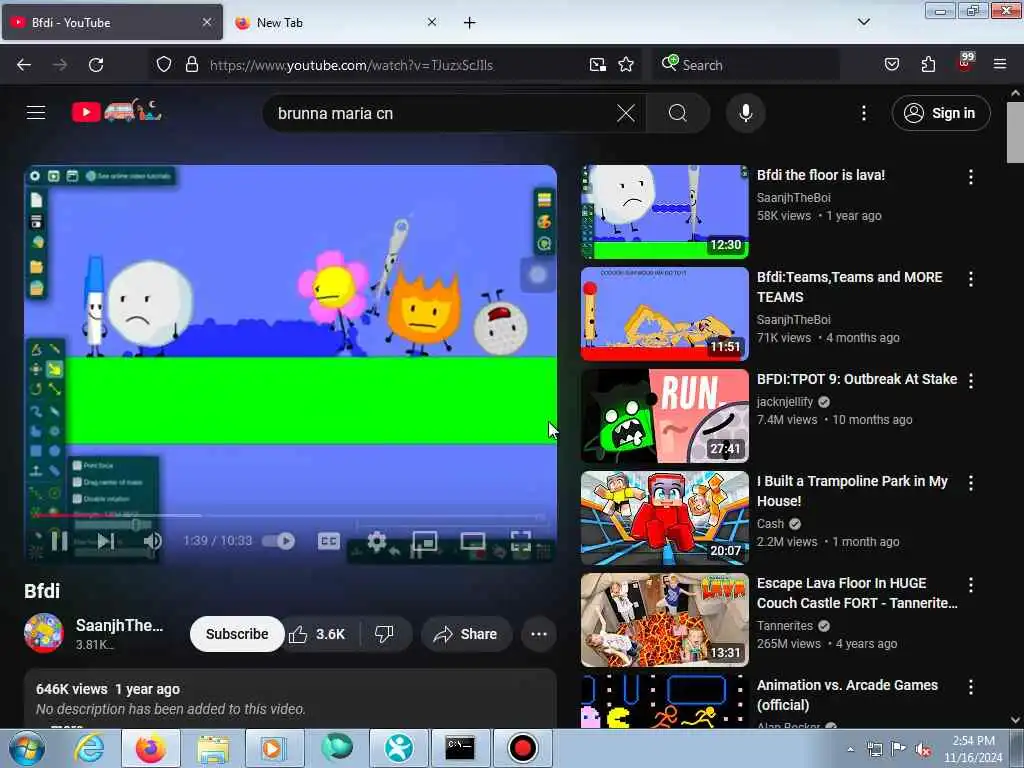Open YouTube guide hamburger menu
The image size is (1024, 768).
[x=36, y=113]
